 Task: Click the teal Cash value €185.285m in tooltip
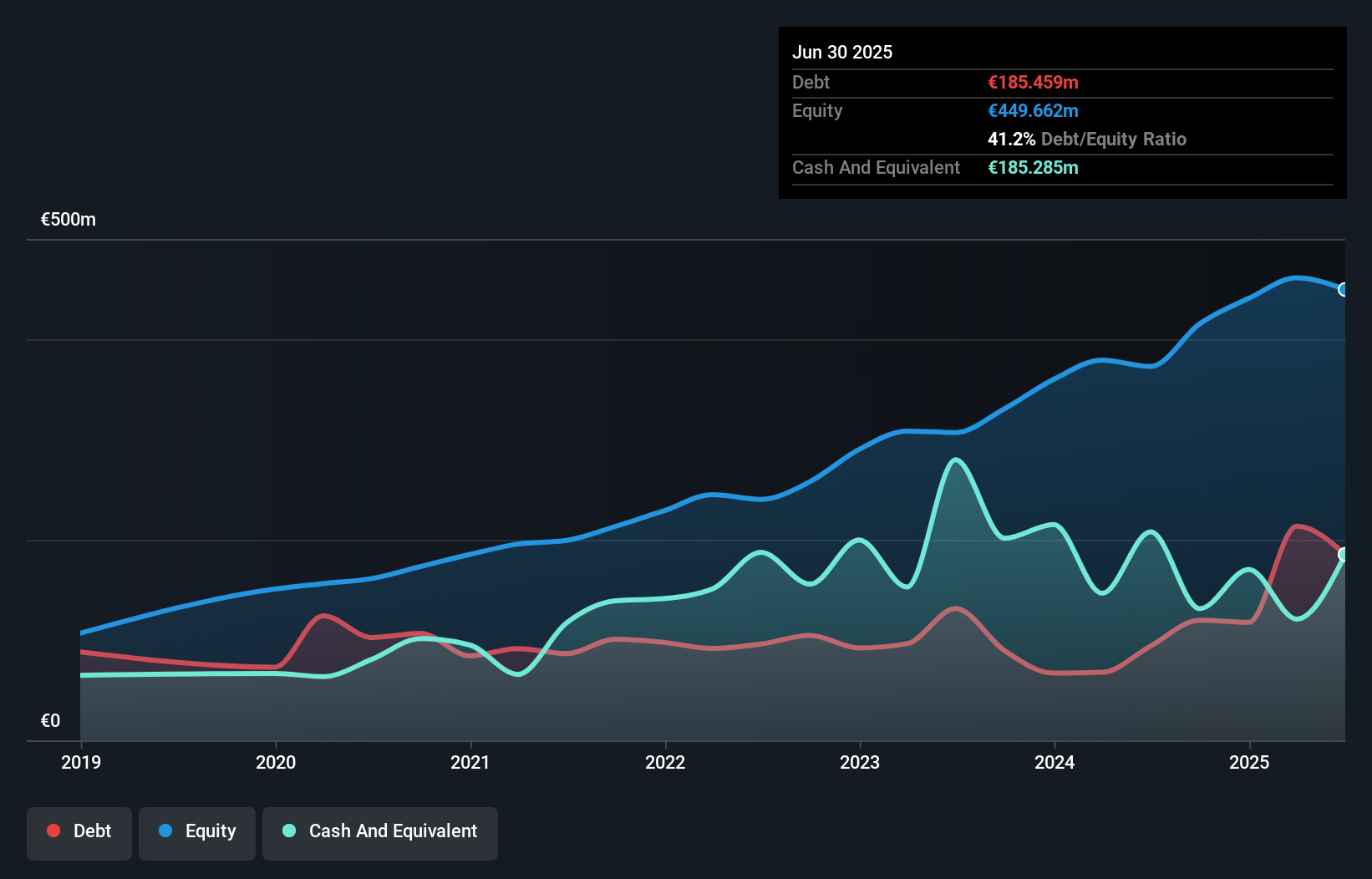tap(1032, 167)
